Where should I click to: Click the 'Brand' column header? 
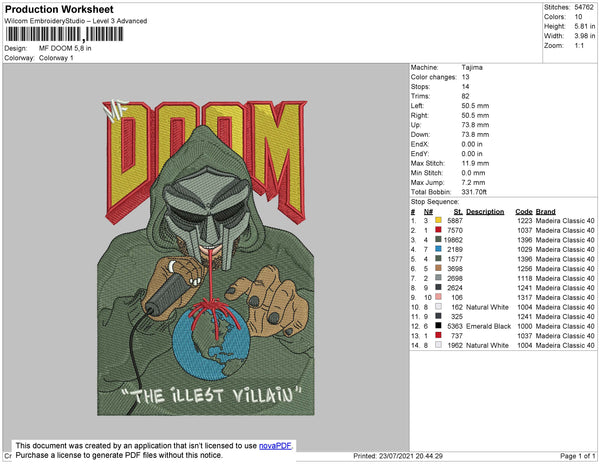coord(545,212)
